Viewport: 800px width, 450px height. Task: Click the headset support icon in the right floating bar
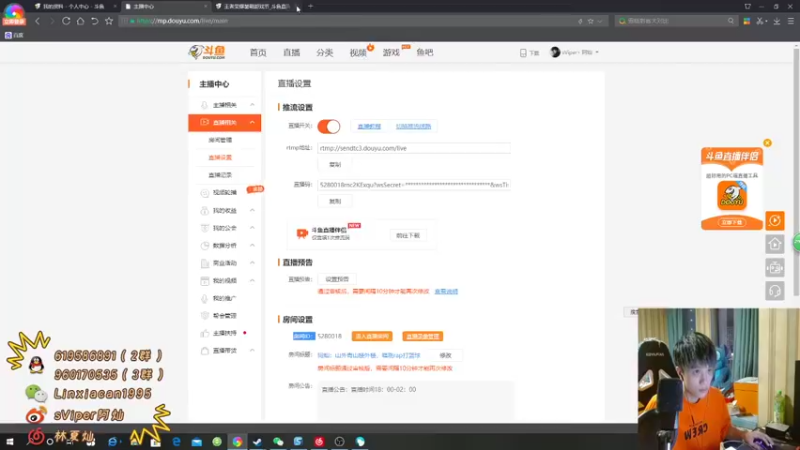click(x=774, y=291)
